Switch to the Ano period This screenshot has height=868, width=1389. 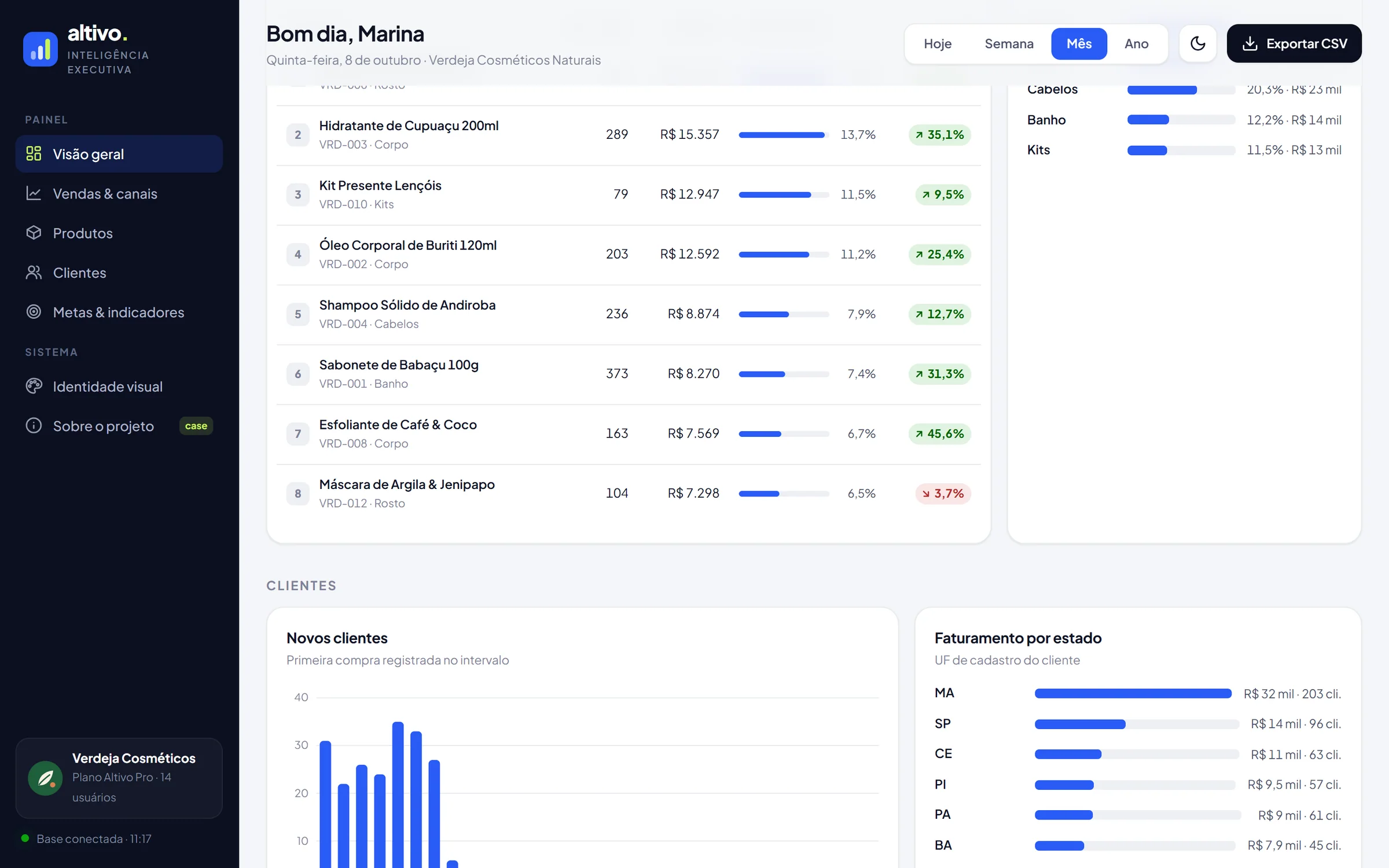1136,43
